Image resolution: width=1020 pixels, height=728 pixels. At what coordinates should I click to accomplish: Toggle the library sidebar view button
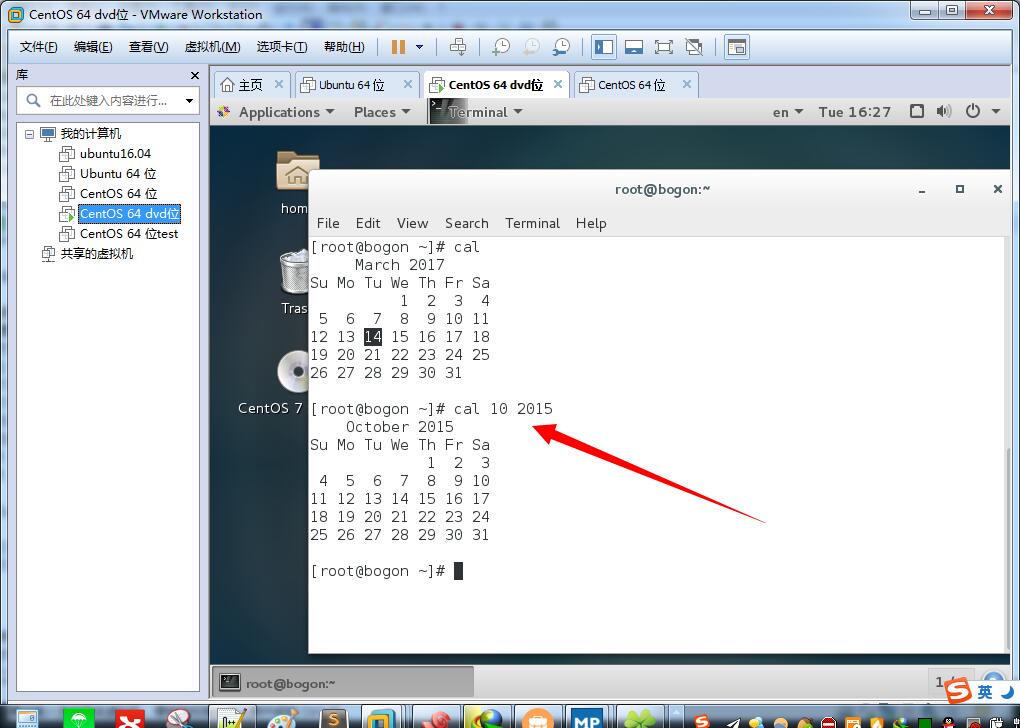(x=604, y=47)
